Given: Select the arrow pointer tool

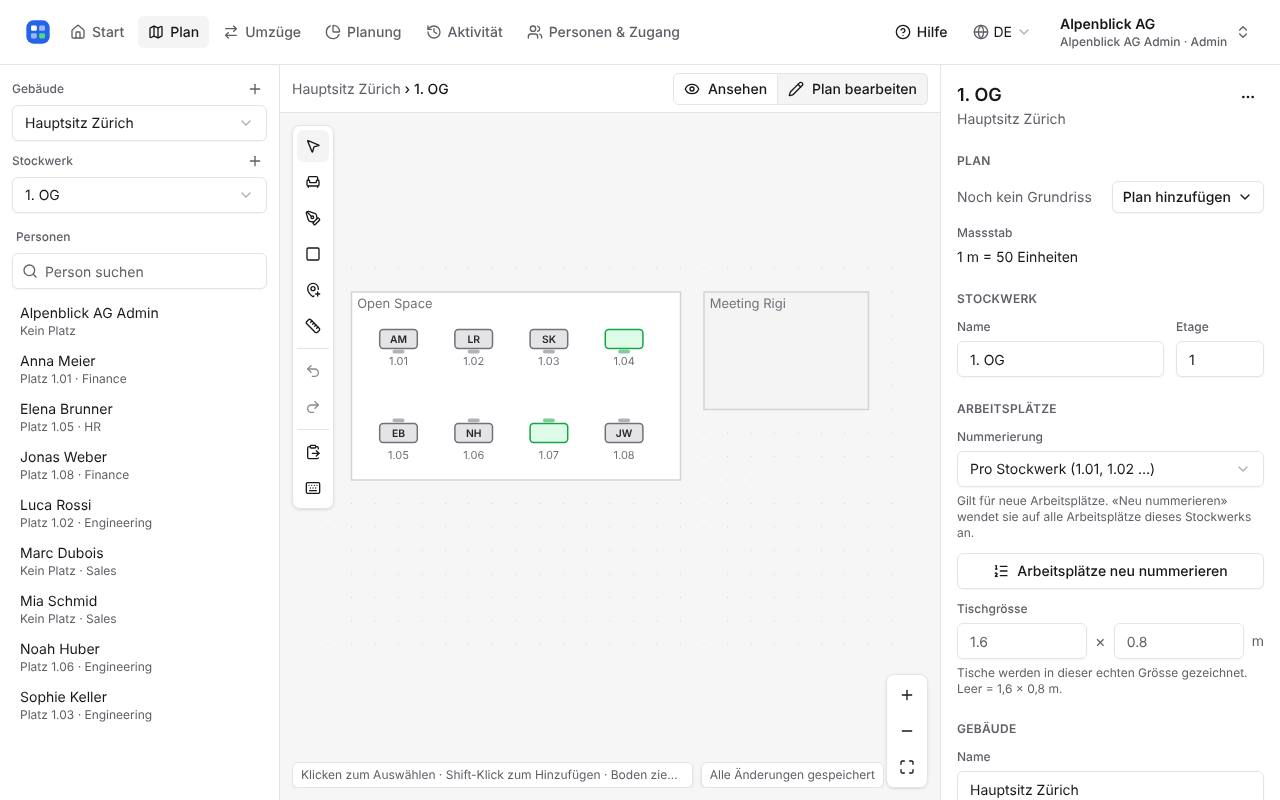Looking at the screenshot, I should pyautogui.click(x=313, y=146).
